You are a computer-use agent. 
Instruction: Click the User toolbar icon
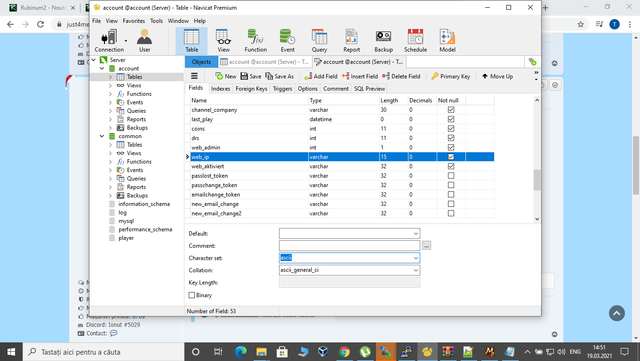[144, 41]
